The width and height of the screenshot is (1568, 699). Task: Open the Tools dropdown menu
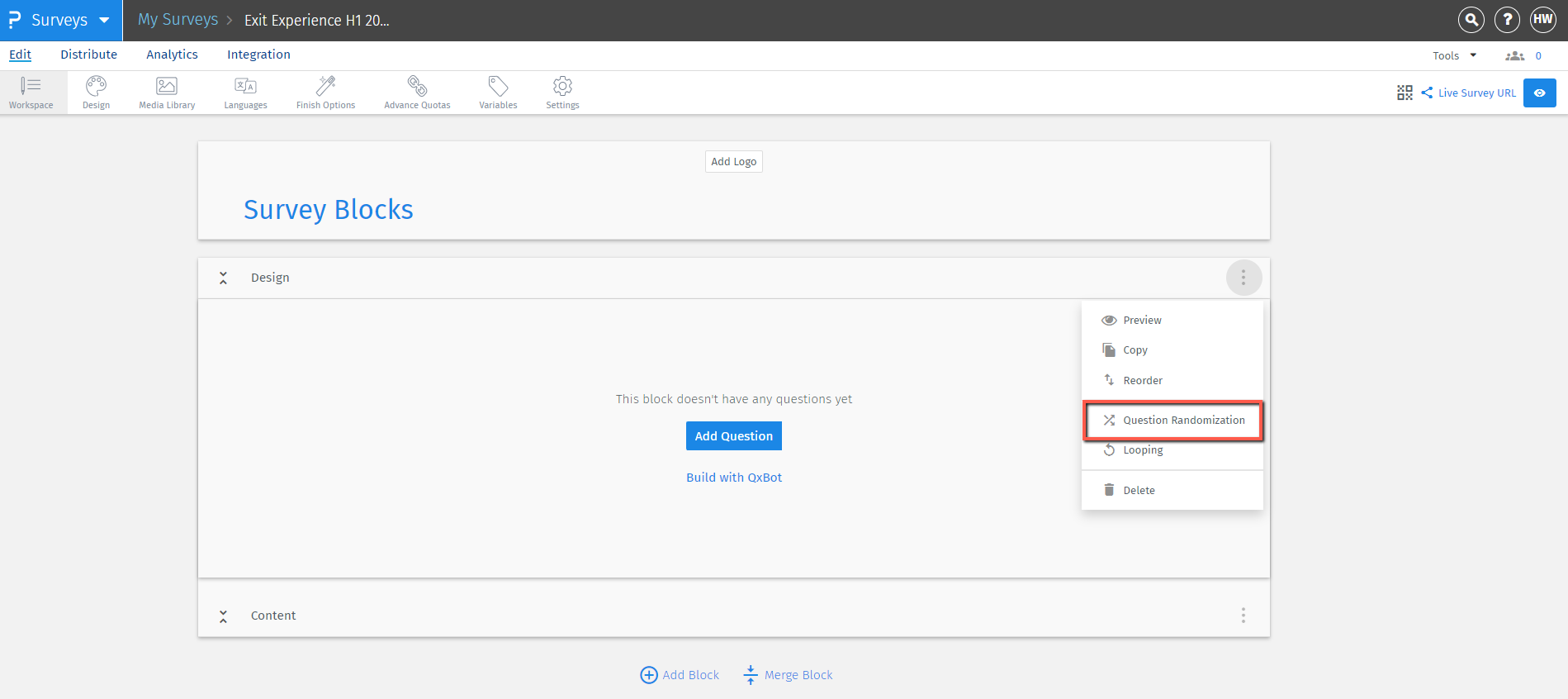tap(1455, 55)
